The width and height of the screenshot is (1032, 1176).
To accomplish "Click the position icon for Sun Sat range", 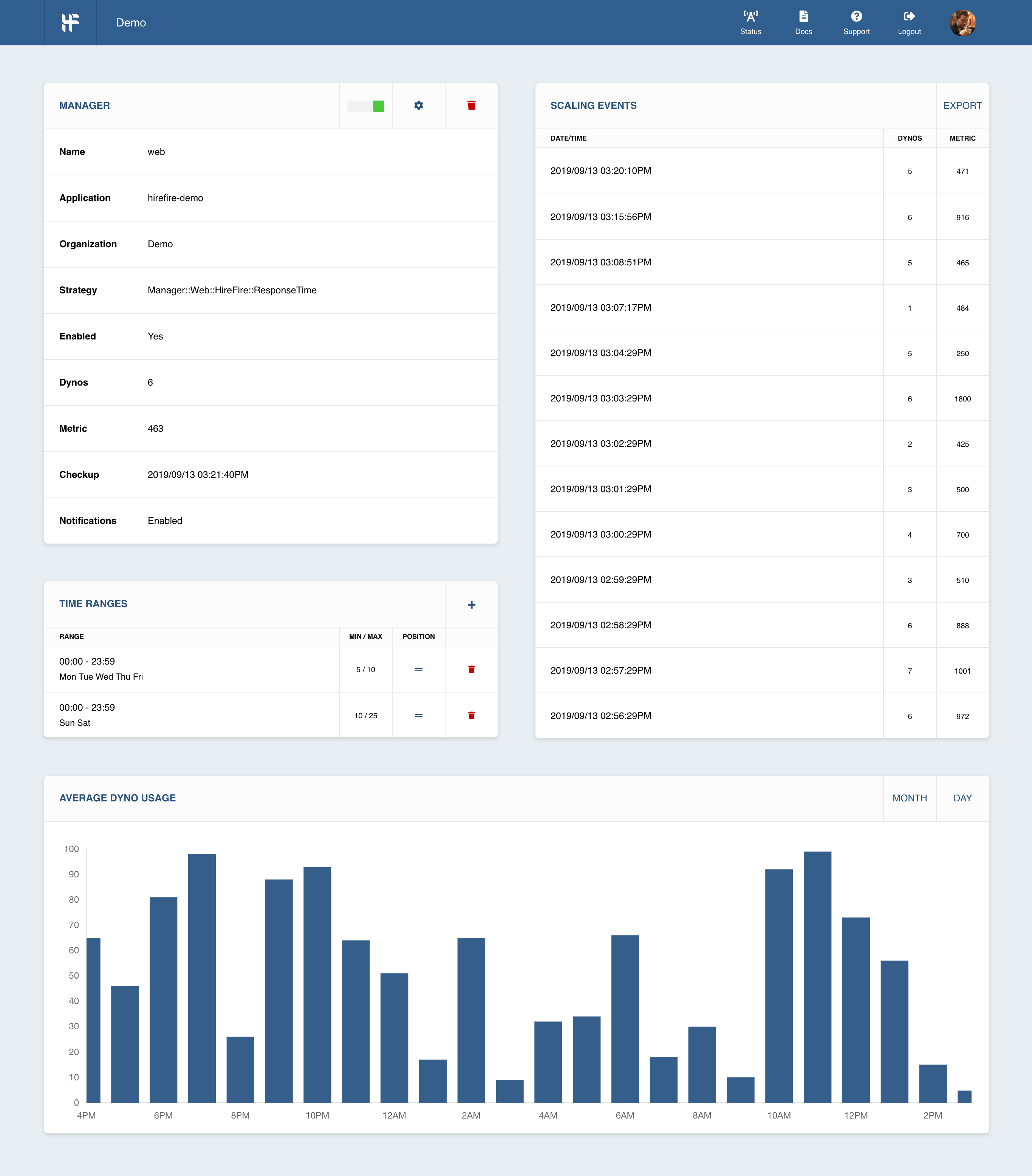I will pos(419,714).
